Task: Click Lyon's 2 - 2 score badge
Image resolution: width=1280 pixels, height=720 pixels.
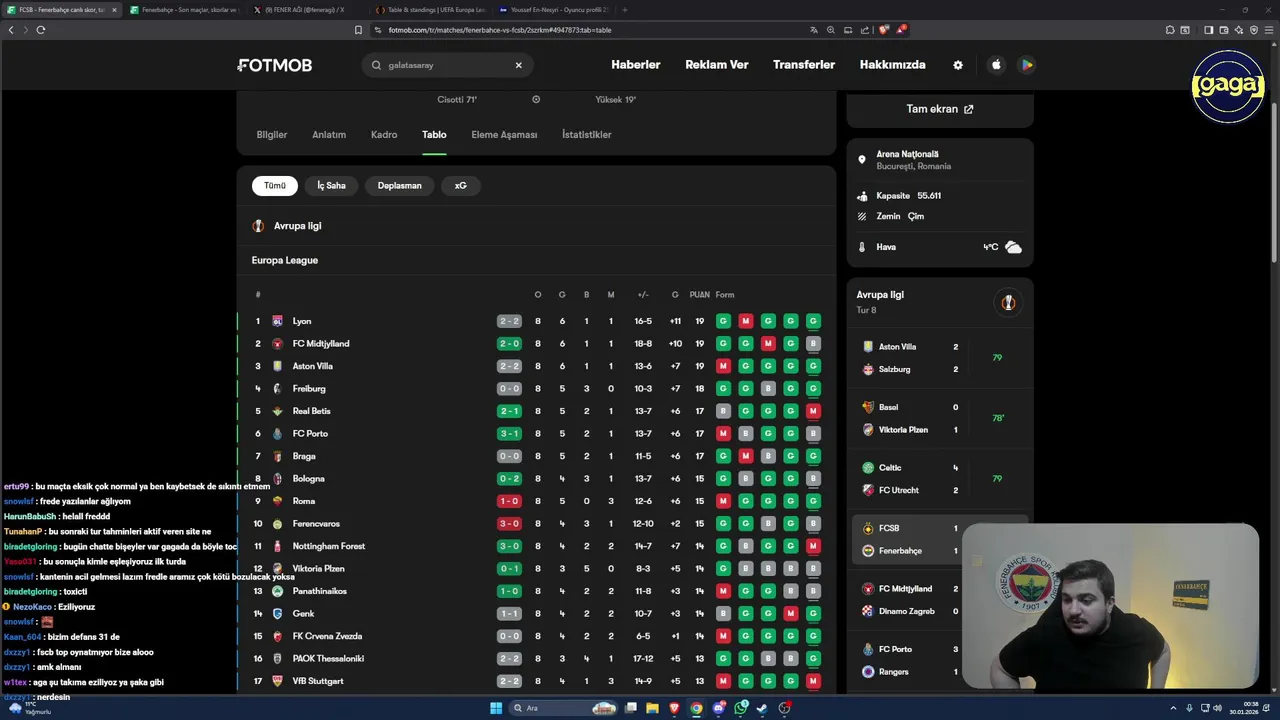Action: tap(509, 321)
